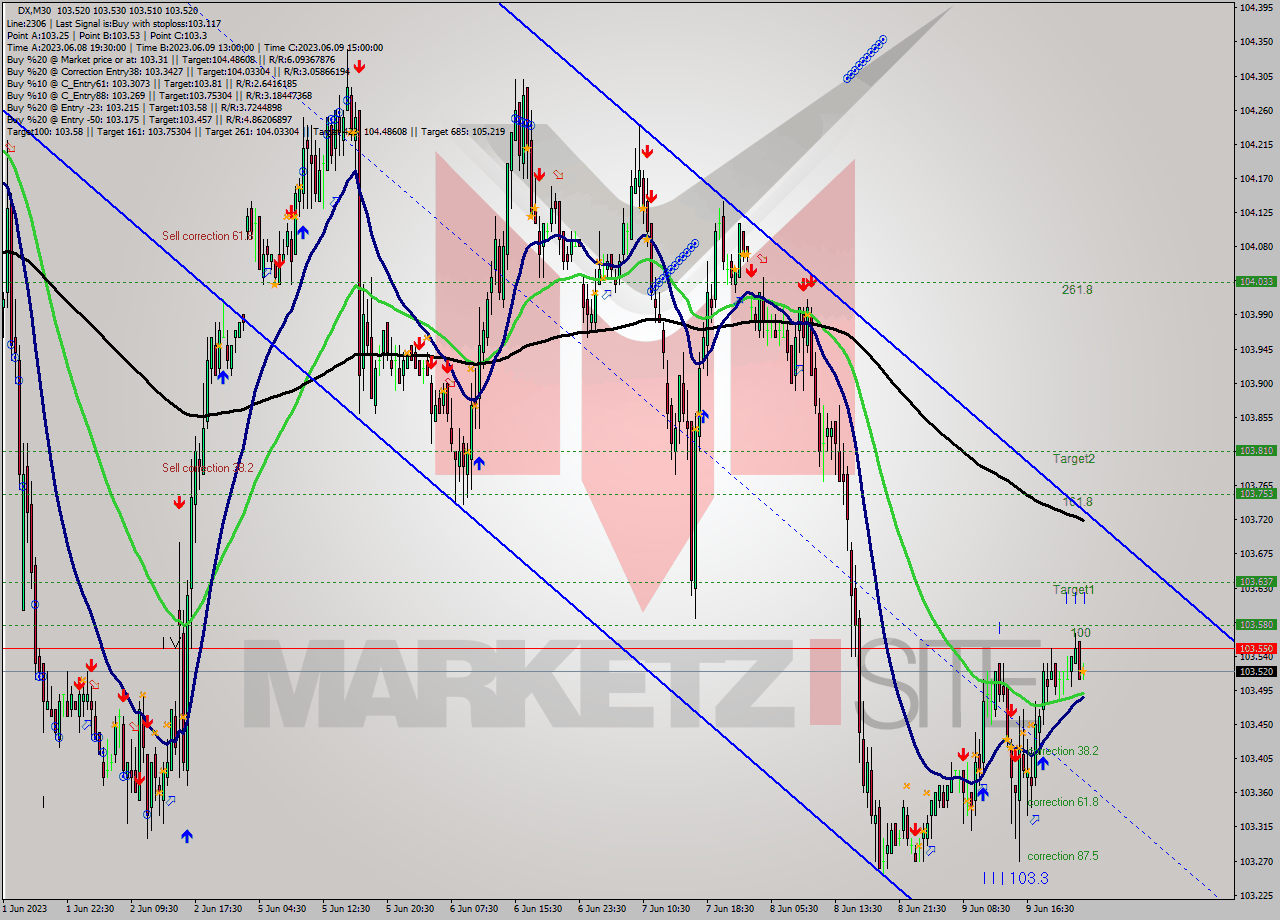
Task: Select the '6 Jun 15:30' time label
Action: point(537,909)
